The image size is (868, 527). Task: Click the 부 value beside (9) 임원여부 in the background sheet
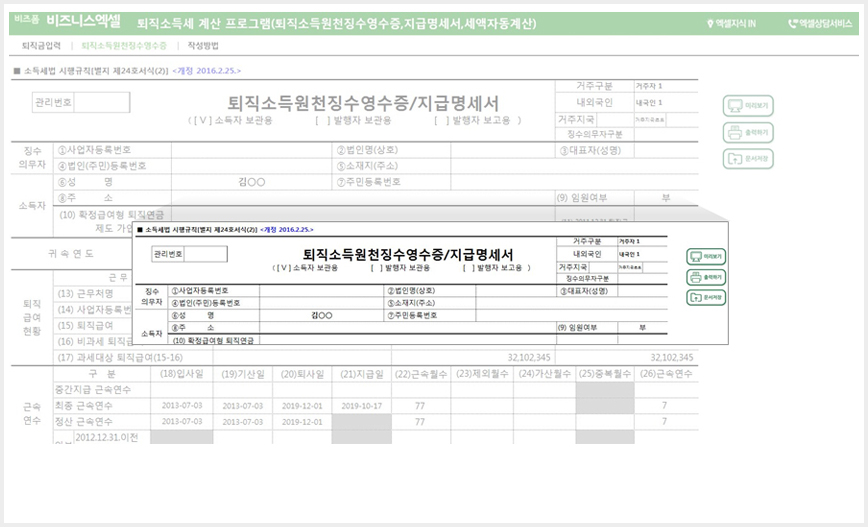coord(666,198)
